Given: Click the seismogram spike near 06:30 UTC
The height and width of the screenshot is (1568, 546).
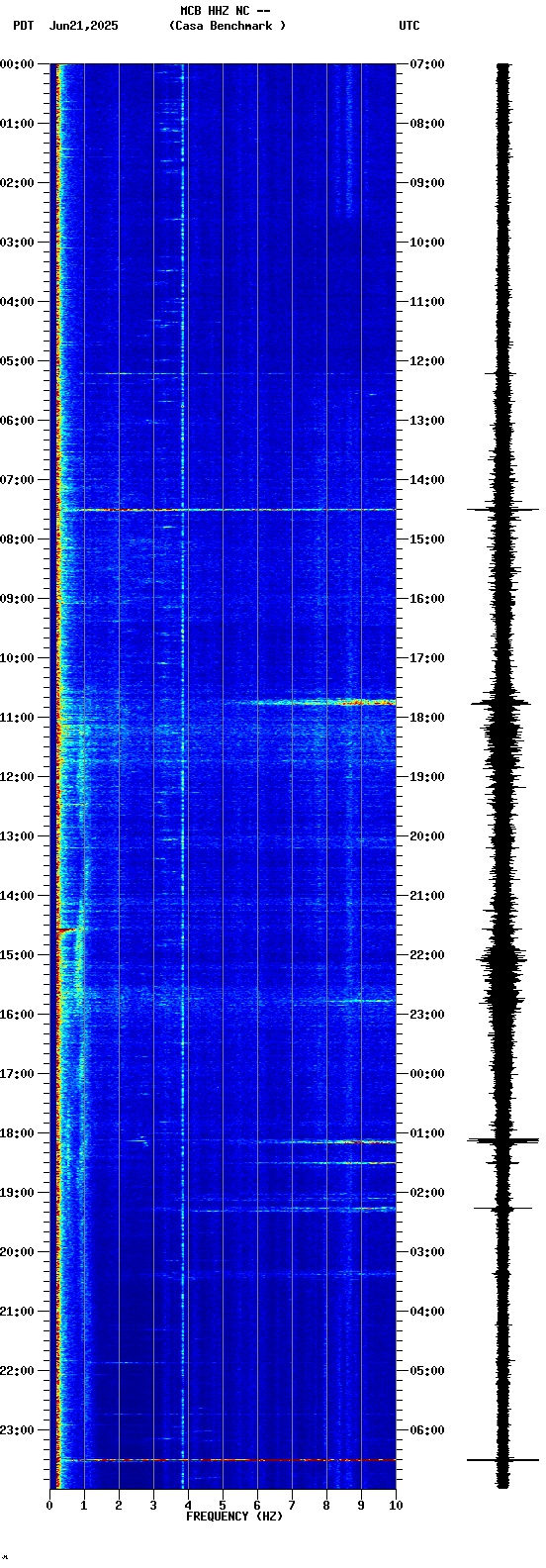Looking at the screenshot, I should click(503, 1459).
